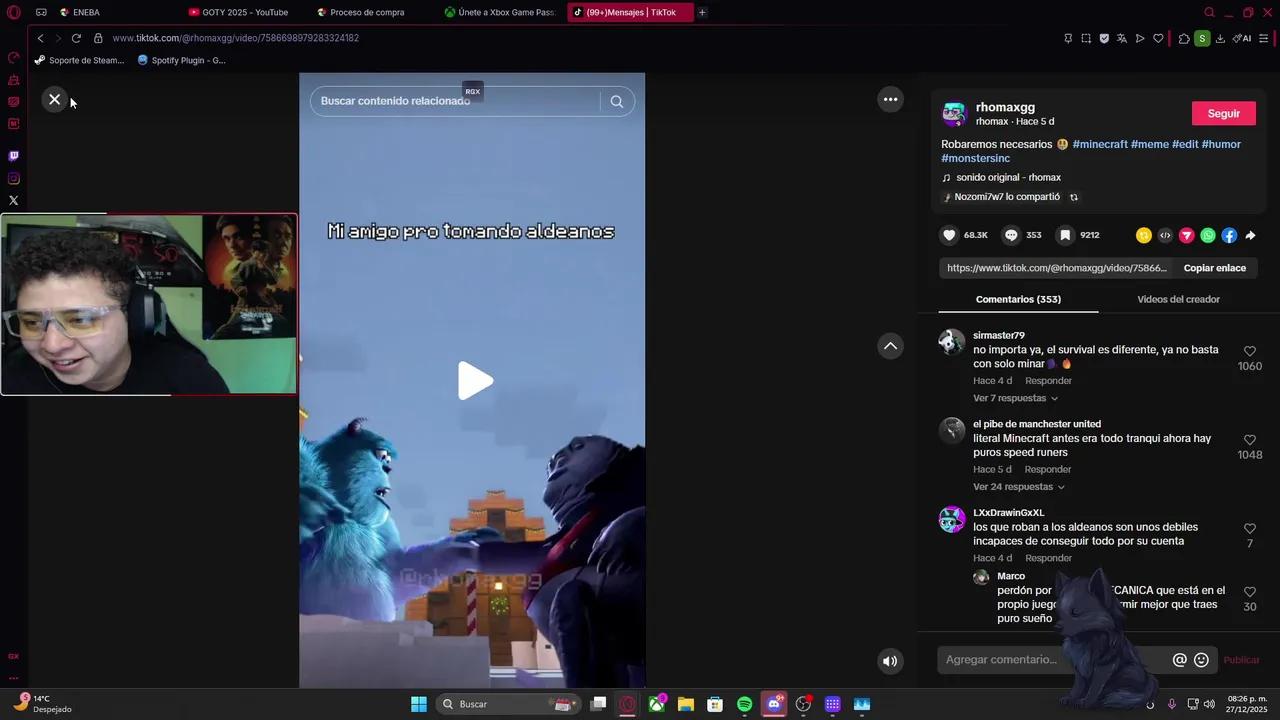Switch to the GOTY 2025 - YouTube tab

(x=245, y=12)
